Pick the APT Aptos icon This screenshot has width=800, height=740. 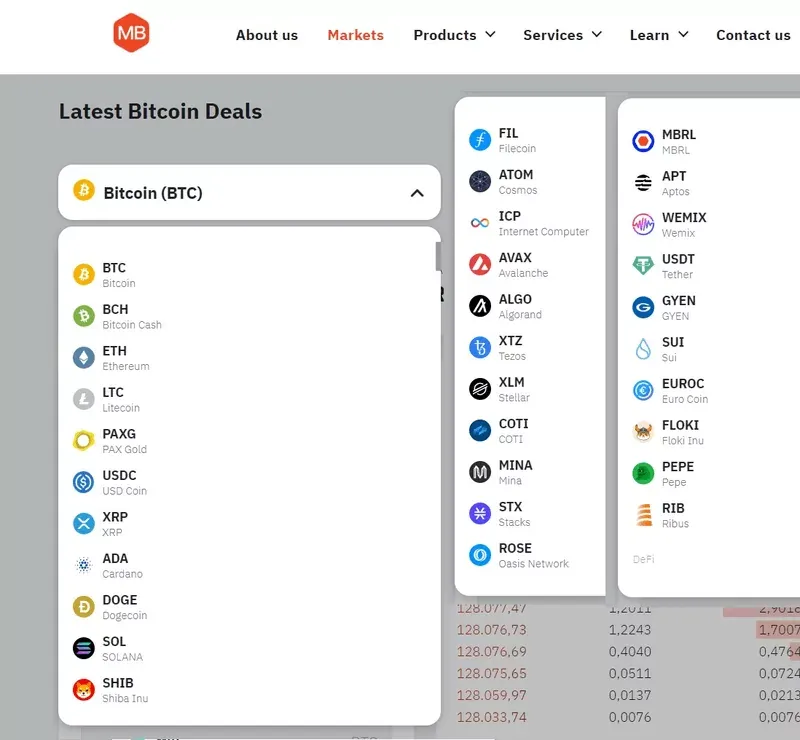(x=643, y=183)
